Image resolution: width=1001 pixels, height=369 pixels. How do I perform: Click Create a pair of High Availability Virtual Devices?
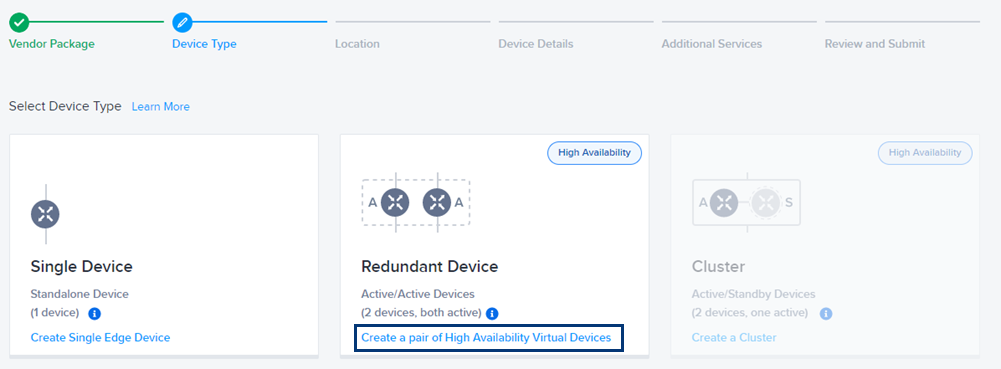(486, 337)
